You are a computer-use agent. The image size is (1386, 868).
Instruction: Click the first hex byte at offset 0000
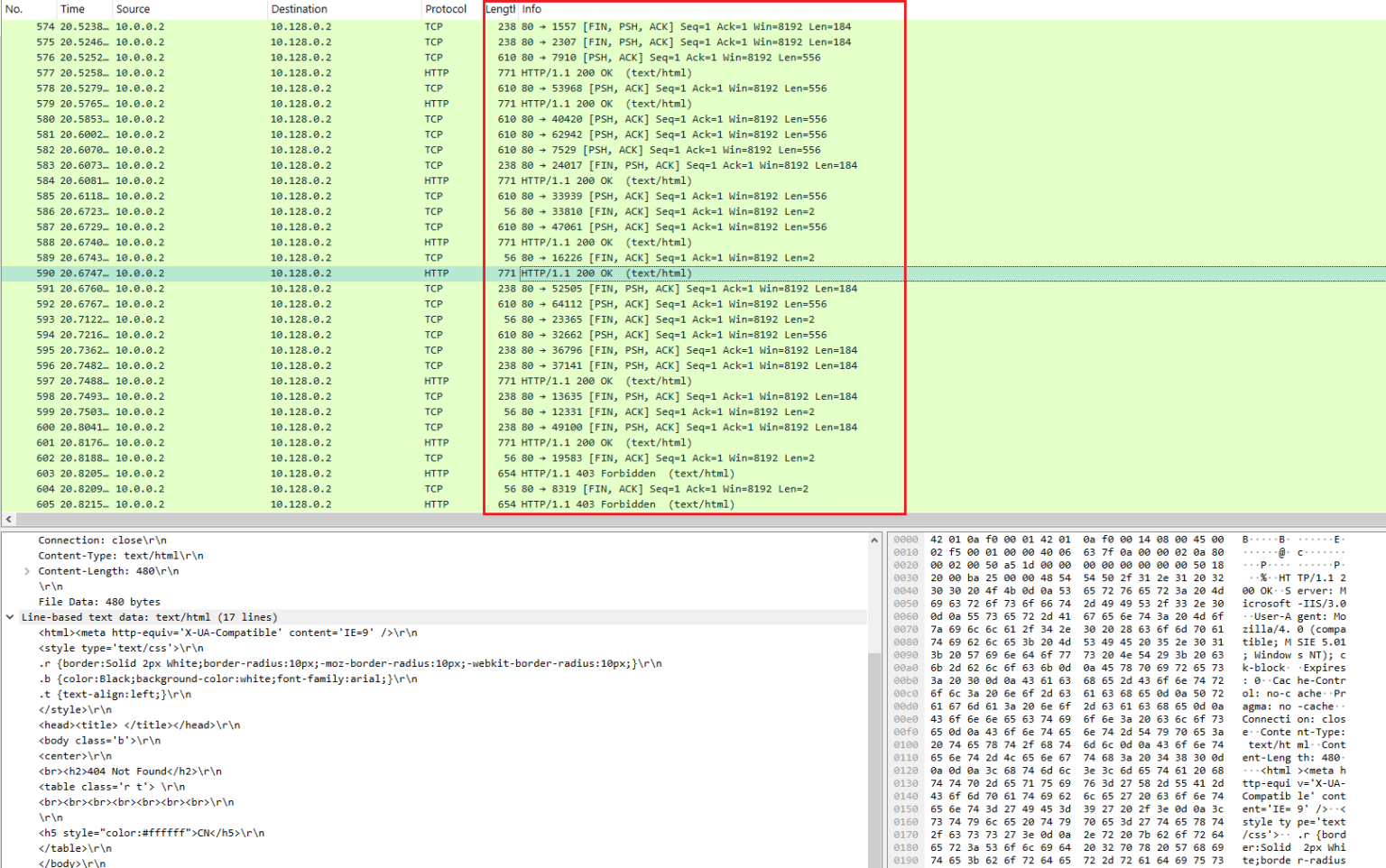pos(933,540)
